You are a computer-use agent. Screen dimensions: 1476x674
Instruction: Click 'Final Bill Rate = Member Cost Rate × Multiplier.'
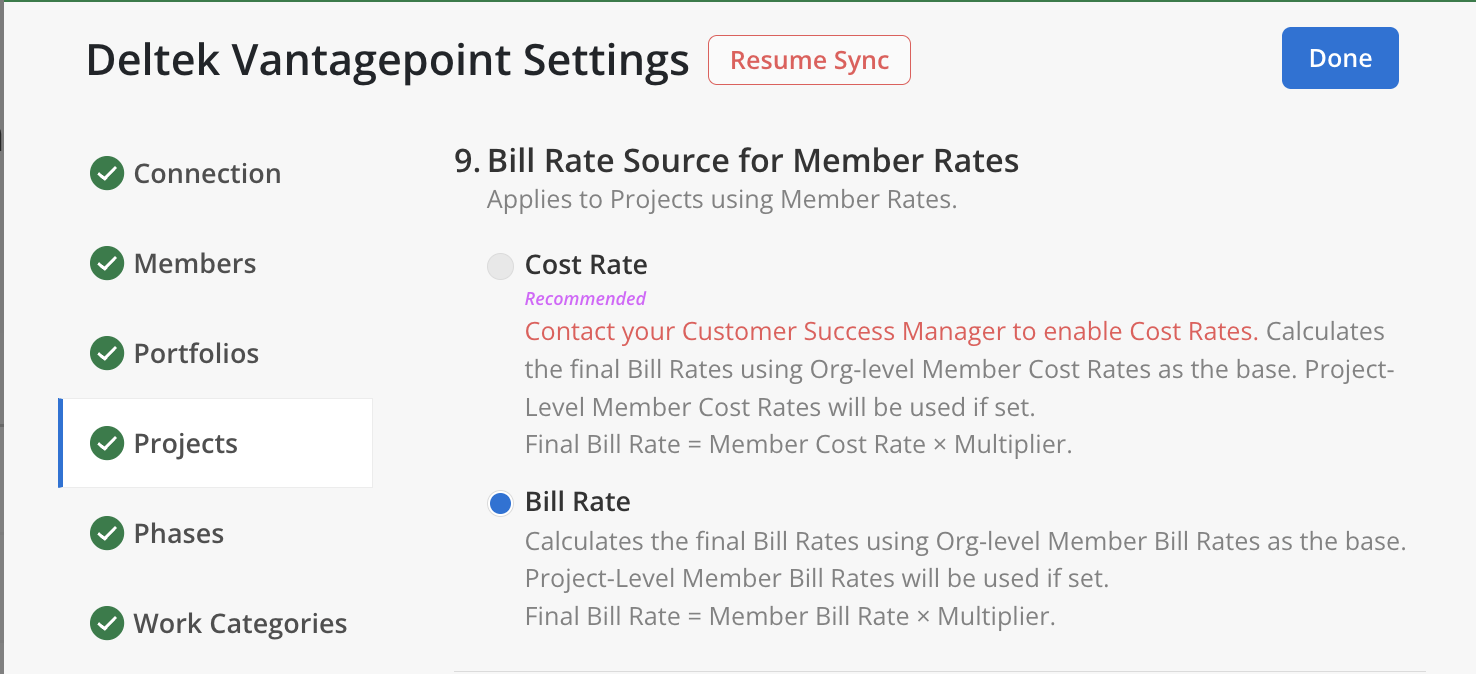pos(798,444)
